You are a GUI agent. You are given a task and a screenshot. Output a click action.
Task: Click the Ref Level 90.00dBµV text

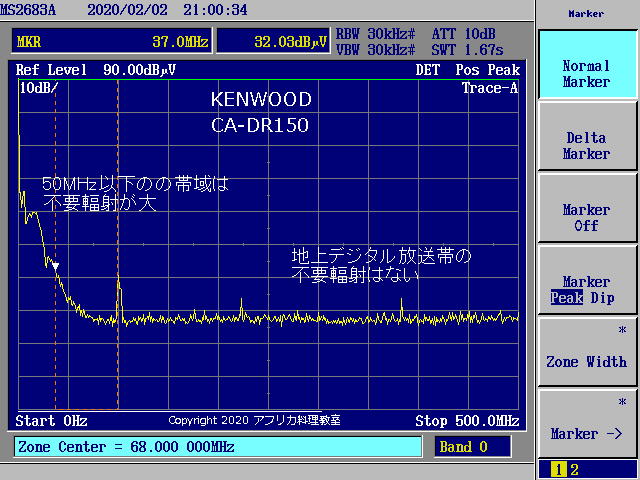(96, 70)
